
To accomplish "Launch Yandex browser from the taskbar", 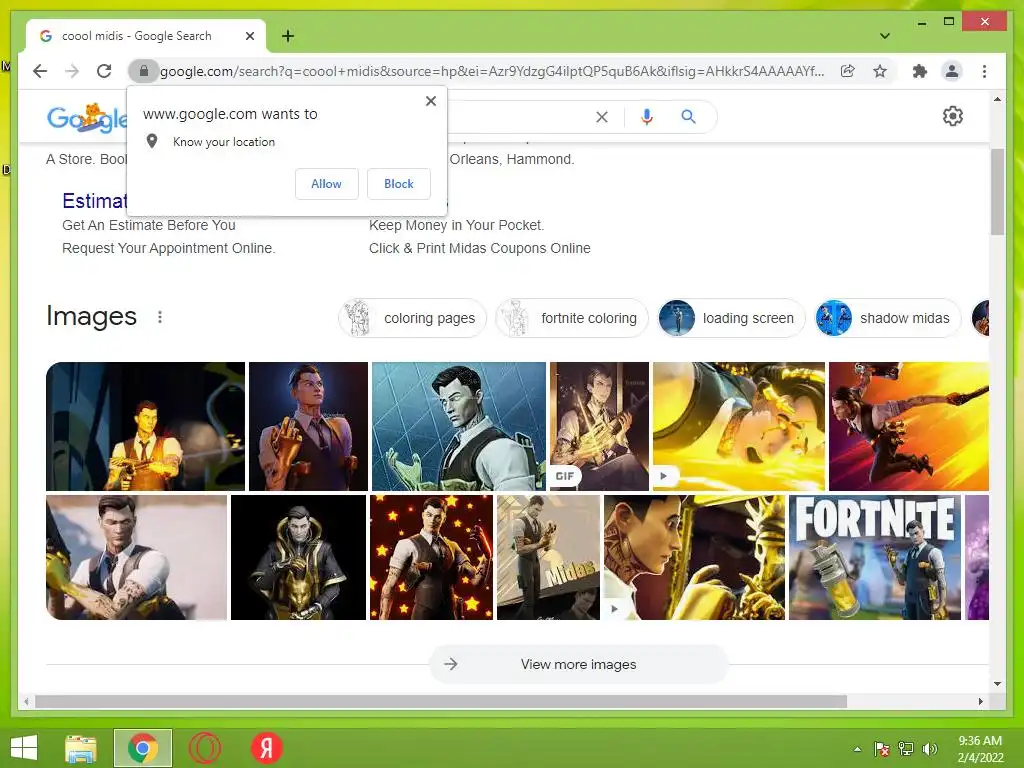I will 266,748.
